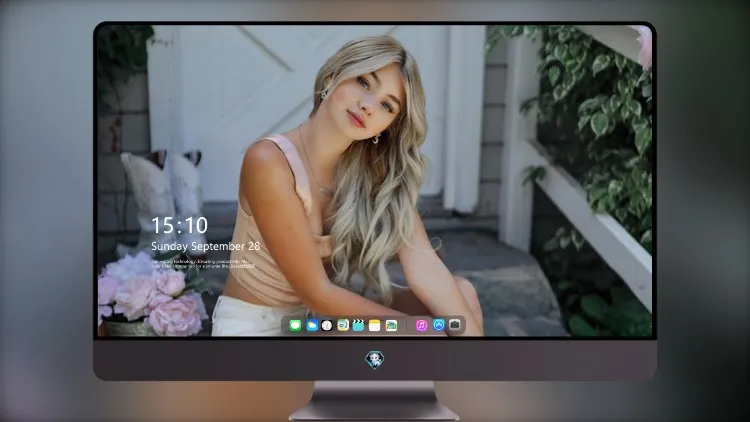Open the yellow Notes app in the dock
750x422 pixels.
click(x=375, y=325)
